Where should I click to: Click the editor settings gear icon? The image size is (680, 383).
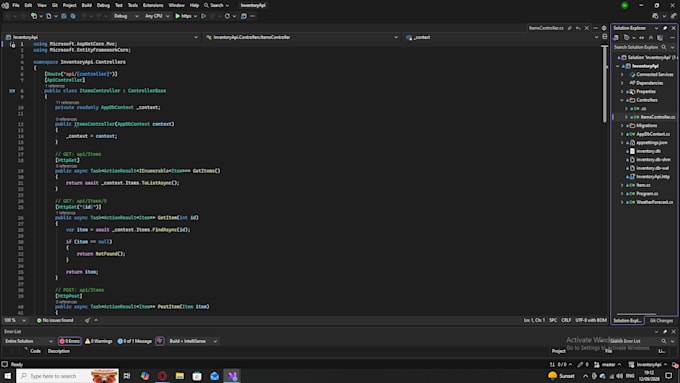[x=604, y=28]
